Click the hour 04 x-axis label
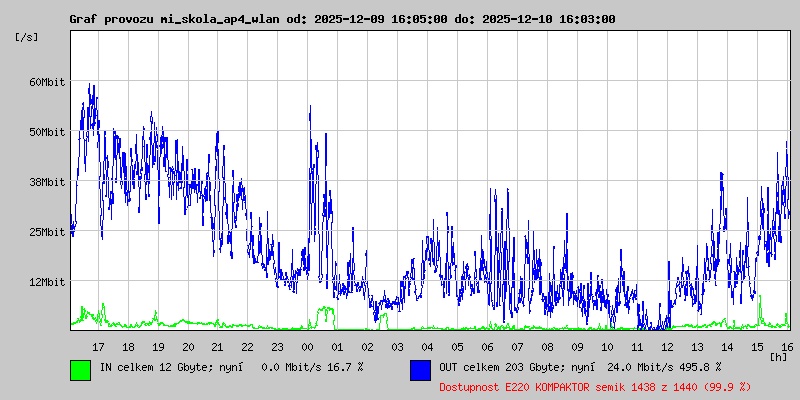Viewport: 800px width, 400px height. (428, 347)
